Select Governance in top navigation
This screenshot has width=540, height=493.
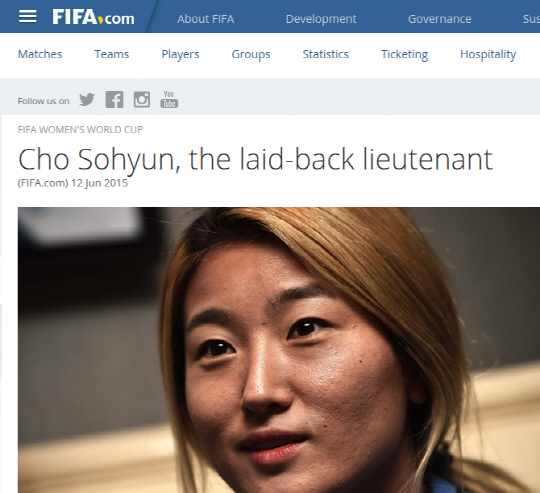click(x=439, y=19)
